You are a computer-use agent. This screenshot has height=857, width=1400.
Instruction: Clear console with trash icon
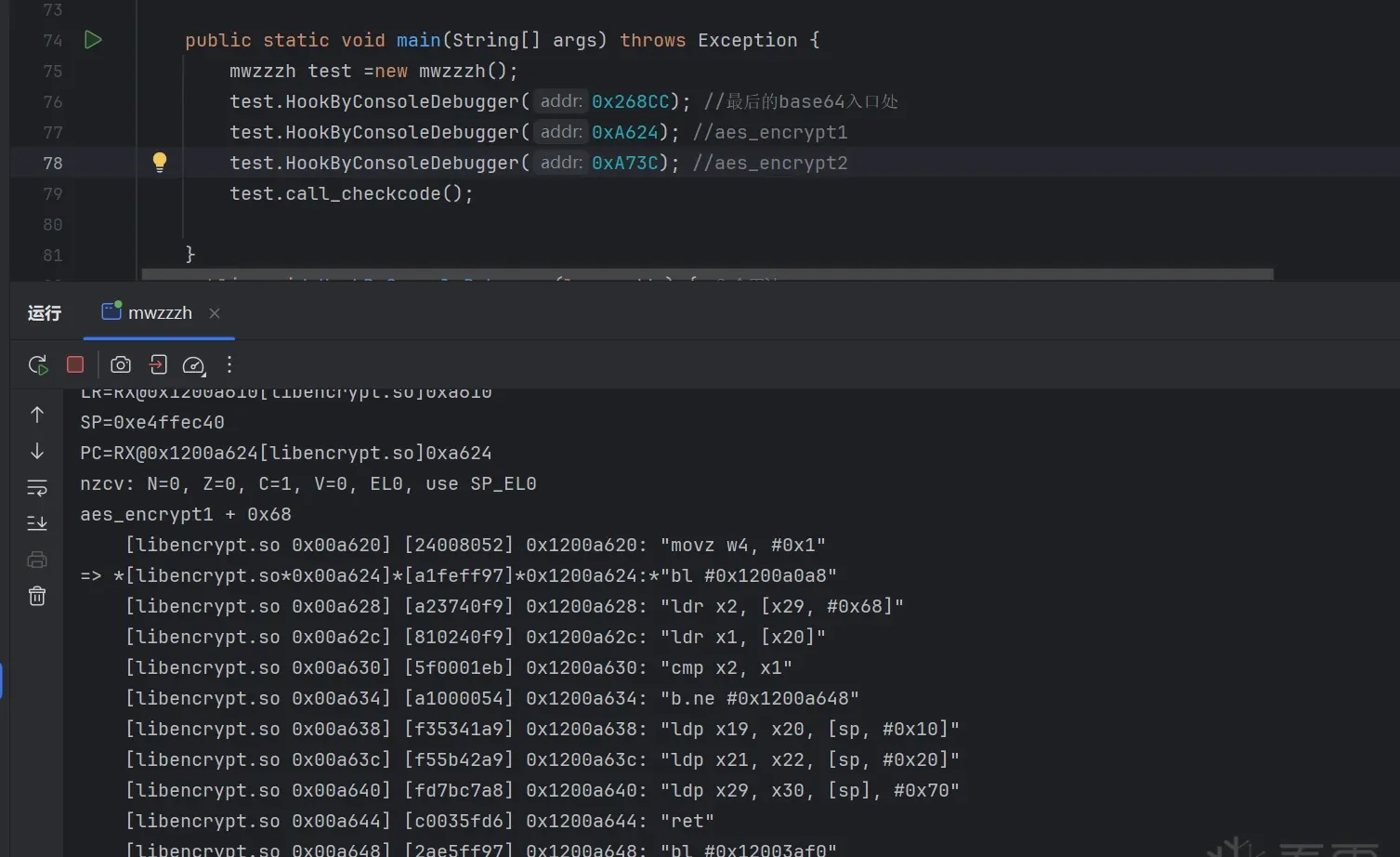(37, 596)
